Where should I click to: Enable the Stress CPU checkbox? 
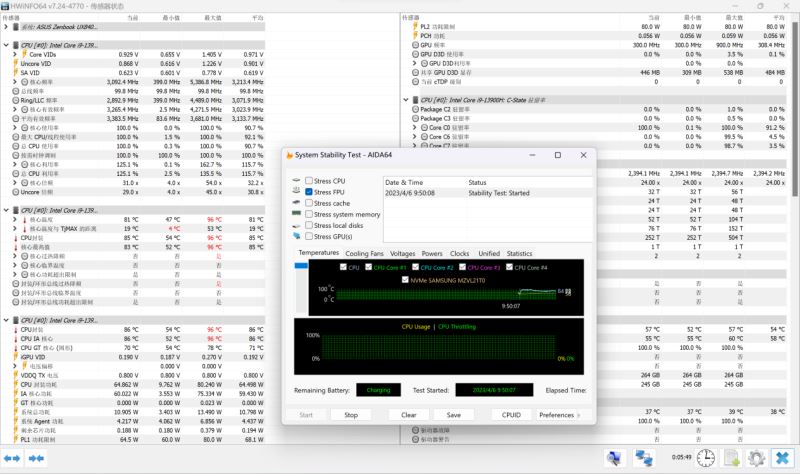[309, 181]
